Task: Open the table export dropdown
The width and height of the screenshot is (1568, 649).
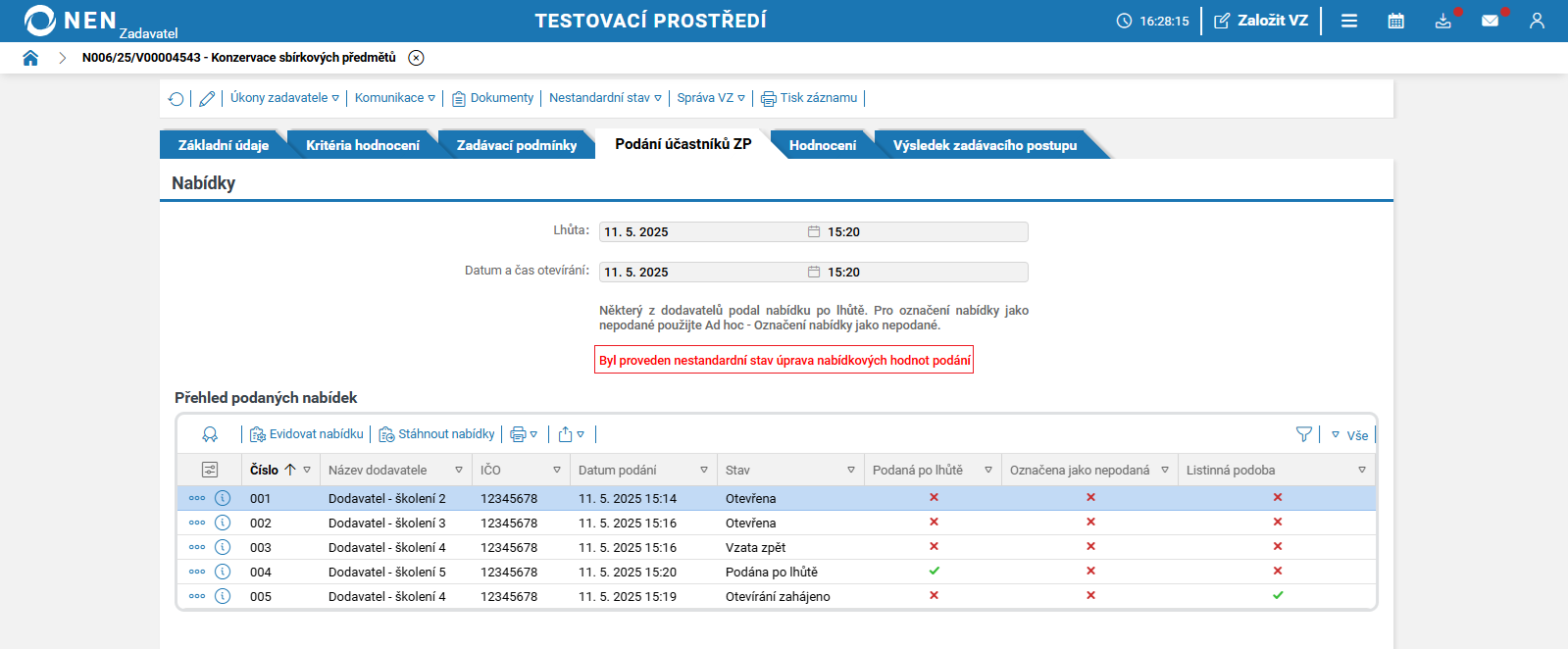Action: (571, 434)
